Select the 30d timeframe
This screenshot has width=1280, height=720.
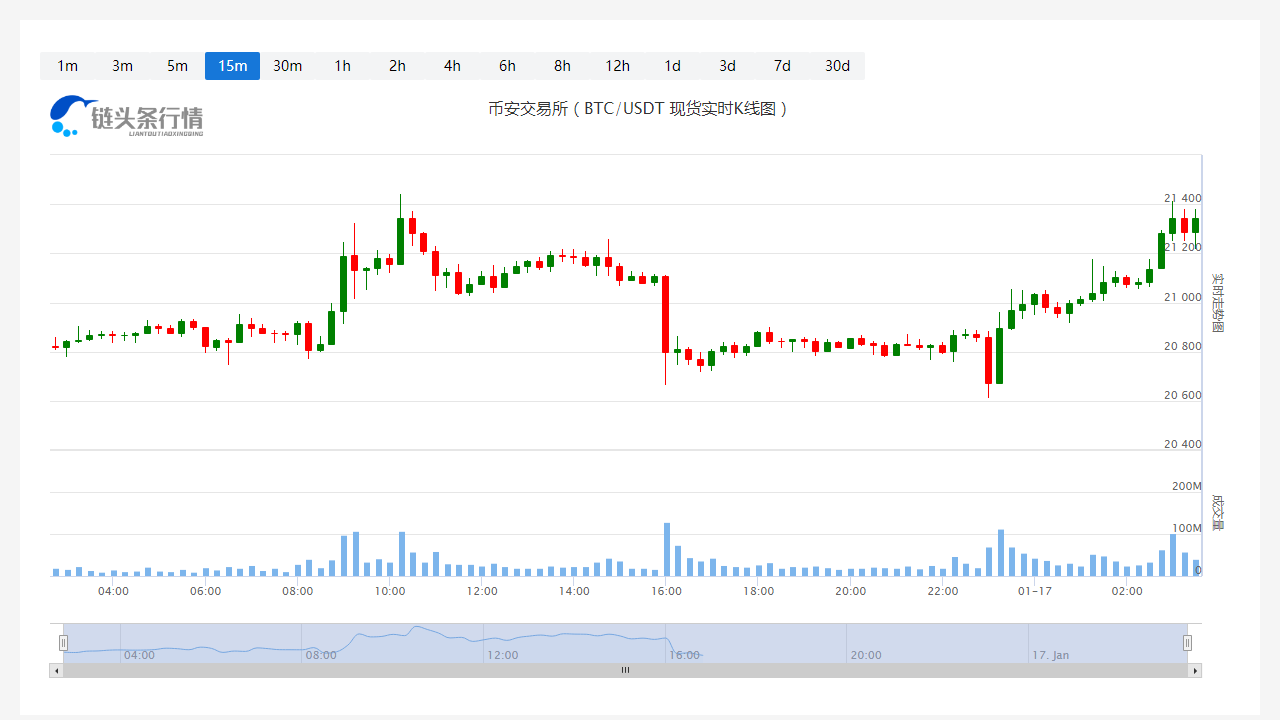pos(837,66)
